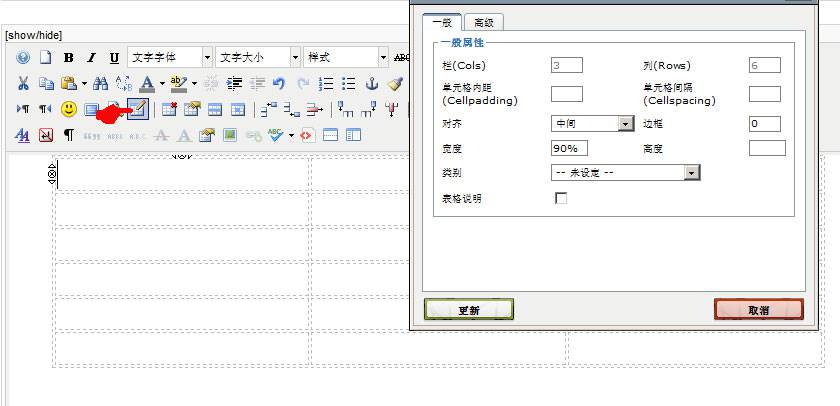Click the 更新 update button
840x406 pixels.
coord(469,309)
